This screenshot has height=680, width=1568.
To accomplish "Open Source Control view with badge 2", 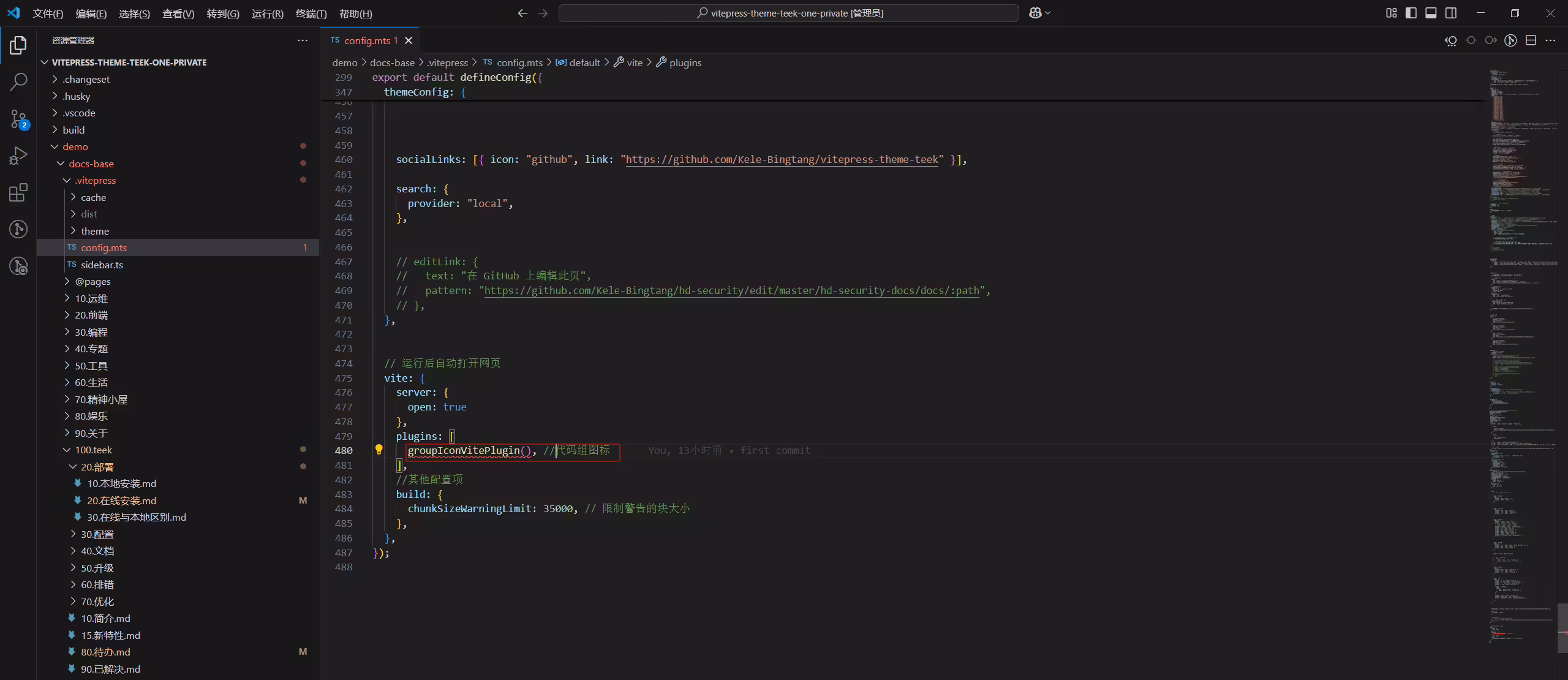I will 18,119.
